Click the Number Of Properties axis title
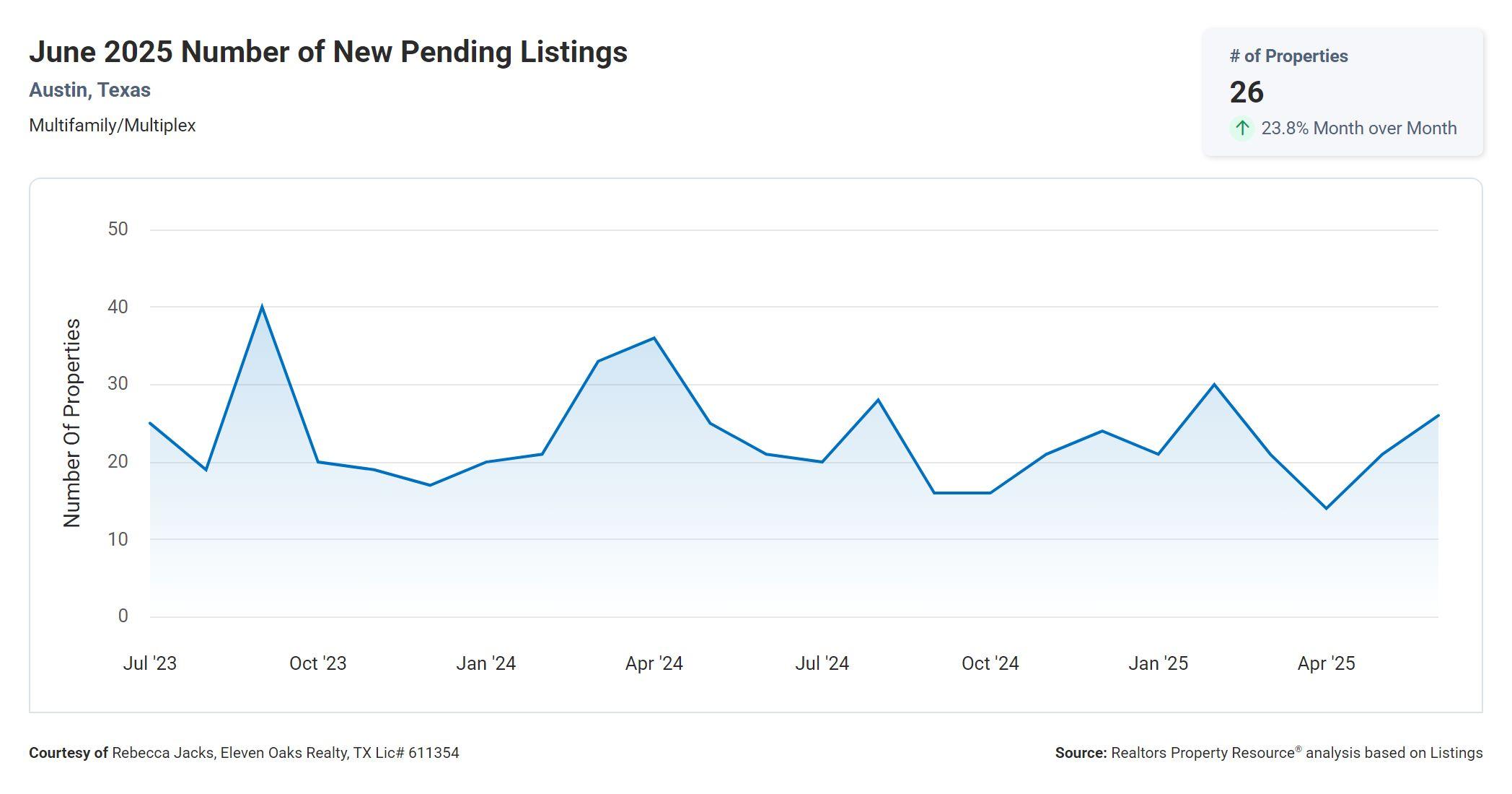Screen dimensions: 1512x794 (72, 423)
